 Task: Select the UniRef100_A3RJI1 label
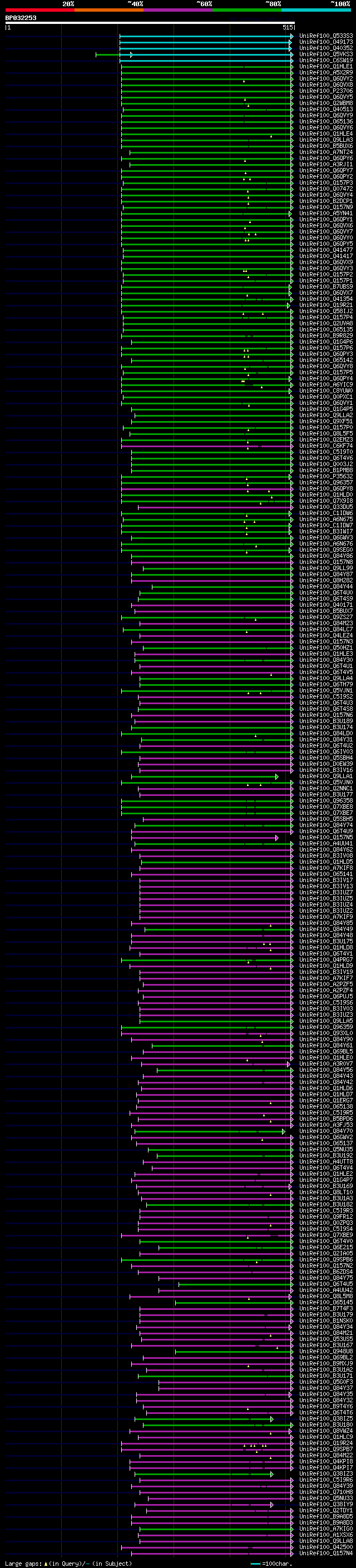(326, 164)
